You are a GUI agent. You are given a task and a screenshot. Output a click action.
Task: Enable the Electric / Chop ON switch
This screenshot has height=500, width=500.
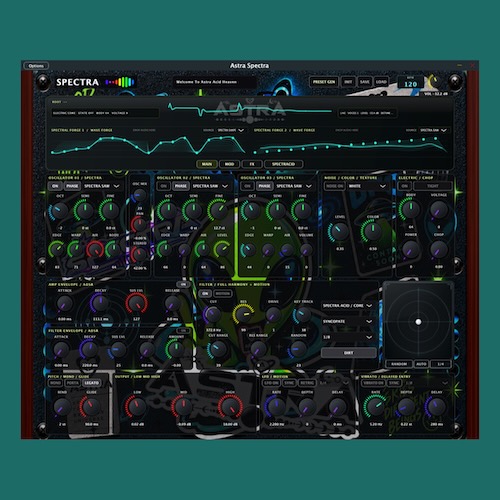[405, 186]
